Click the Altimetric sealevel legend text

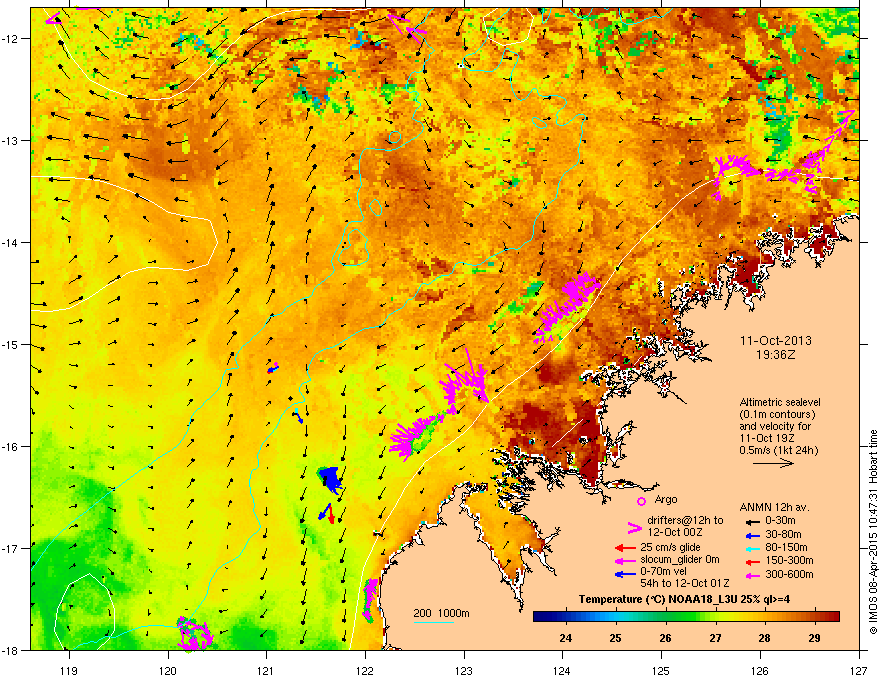[780, 402]
